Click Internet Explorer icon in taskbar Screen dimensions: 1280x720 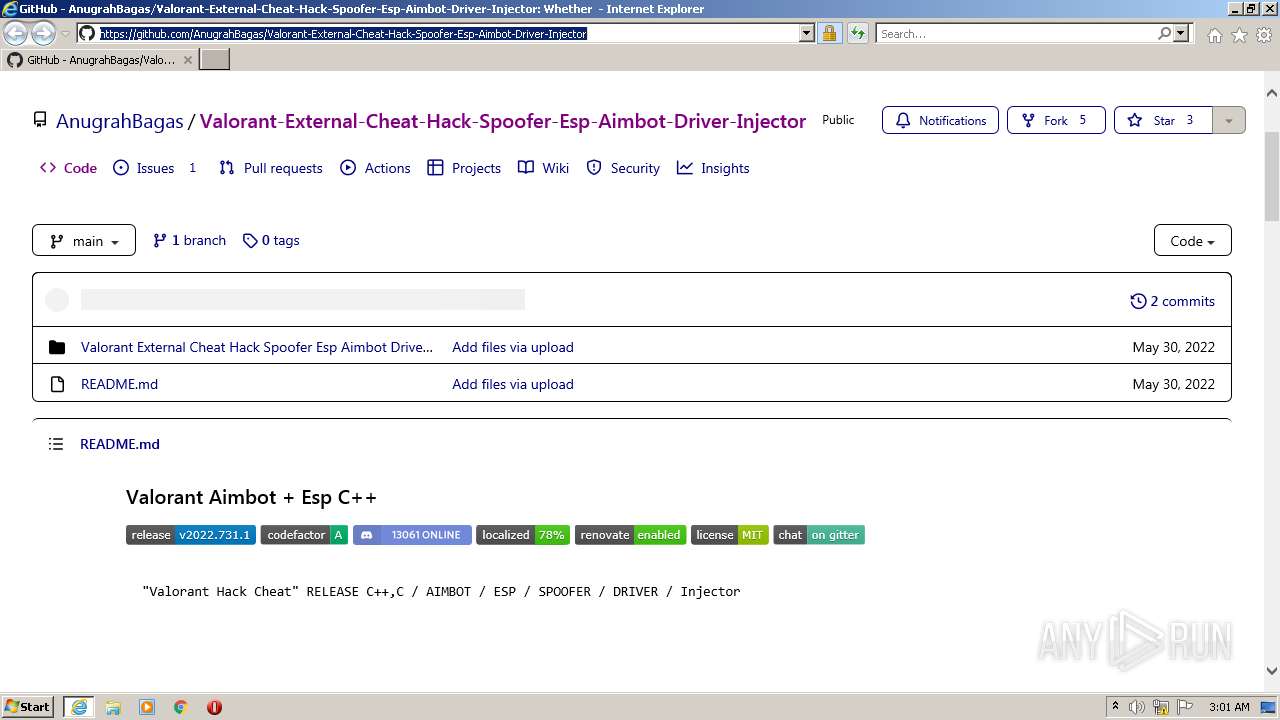79,707
